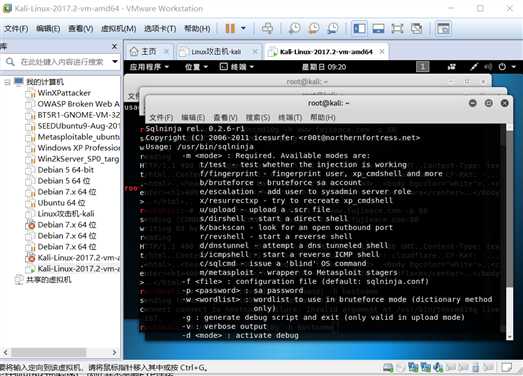Screen dimensions: 523x376
Task: Open the Kali 位置 menu
Action: [196, 67]
